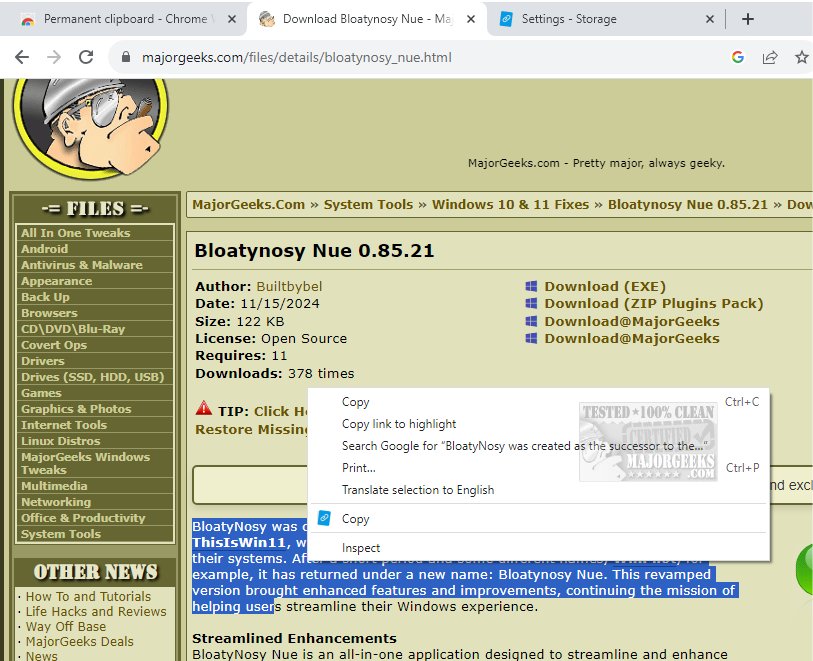The height and width of the screenshot is (661, 813).
Task: Open All In One Tweaks category
Action: coord(95,233)
